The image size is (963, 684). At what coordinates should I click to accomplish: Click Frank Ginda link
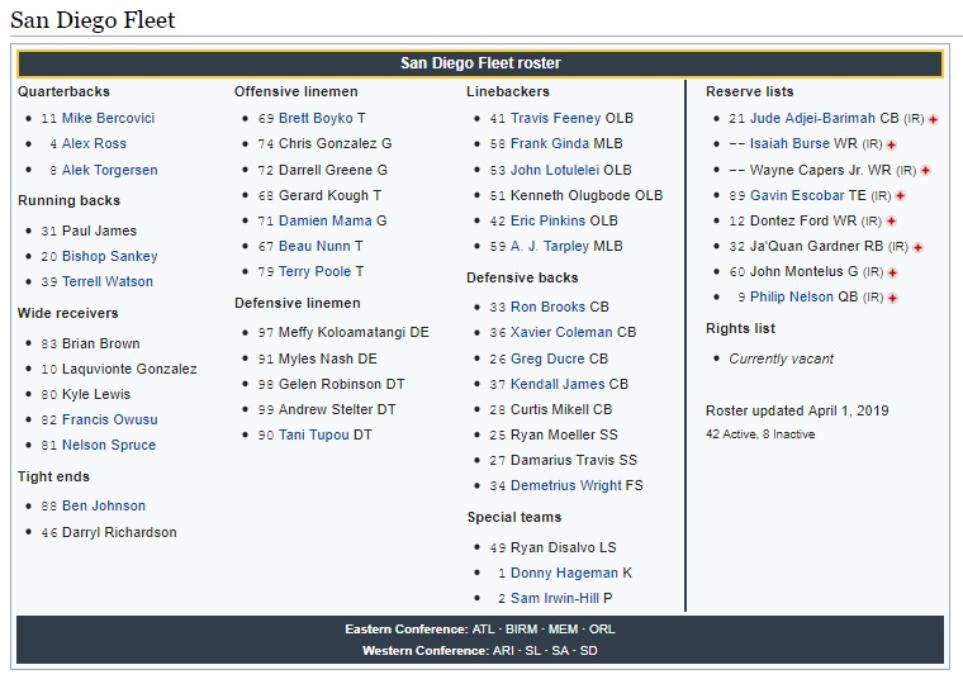(x=550, y=144)
